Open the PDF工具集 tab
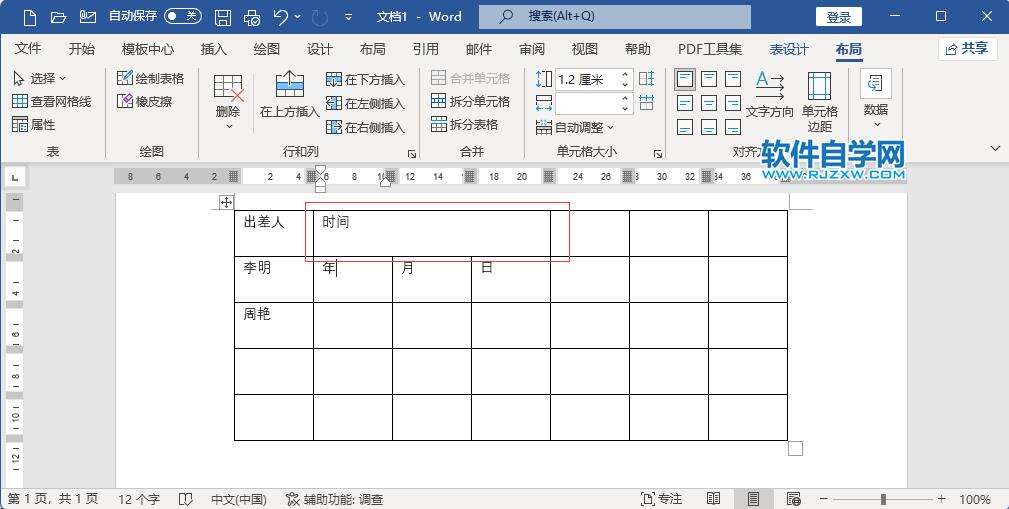Viewport: 1009px width, 509px height. [710, 49]
